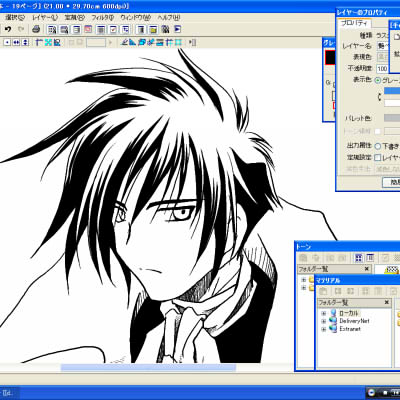Close the フォルダ一覧 pane in the マテリアル window
This screenshot has height=400, width=400.
point(387,302)
